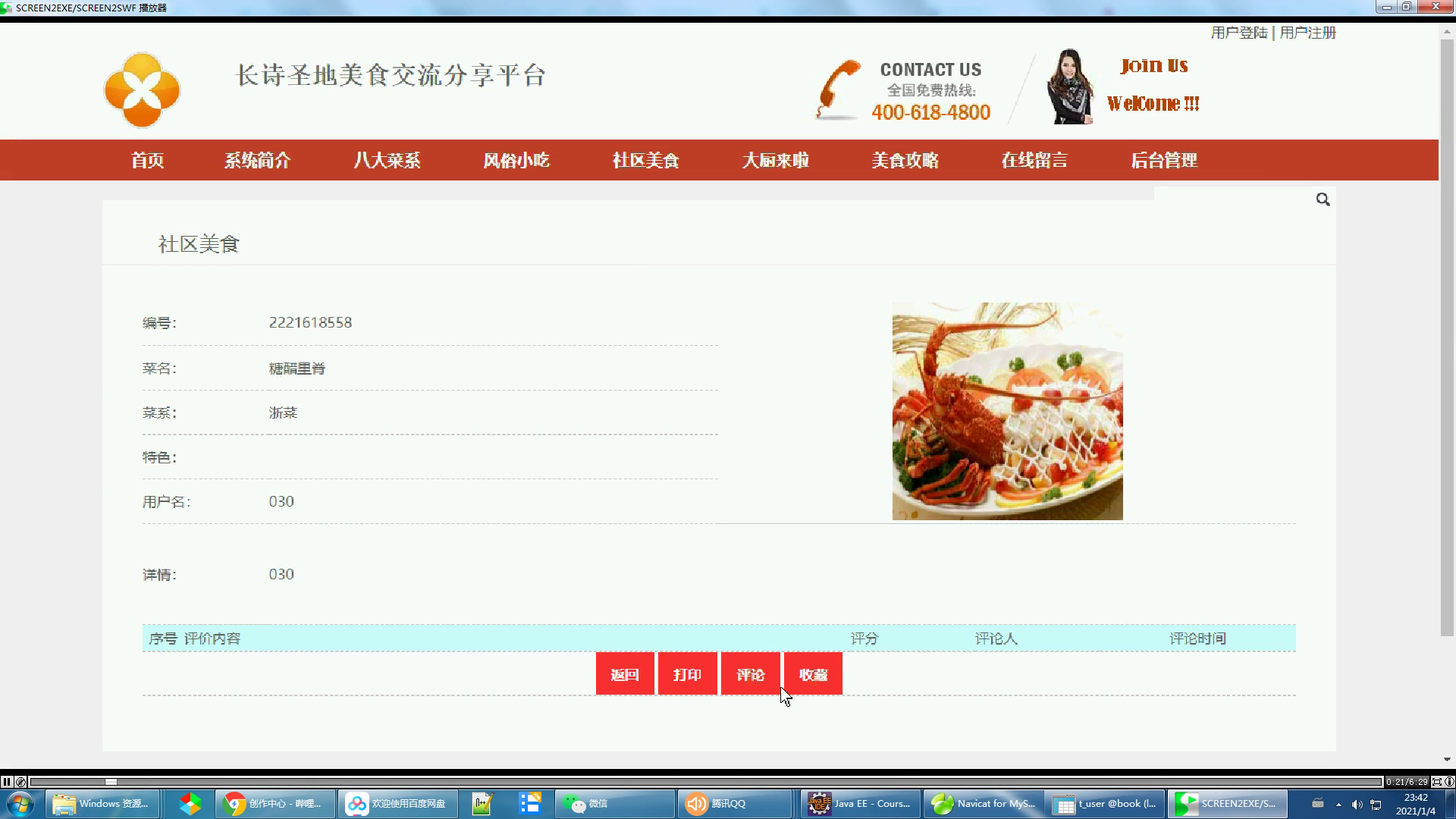This screenshot has width=1456, height=819.
Task: Click the playback progress slider track
Action: (x=705, y=782)
